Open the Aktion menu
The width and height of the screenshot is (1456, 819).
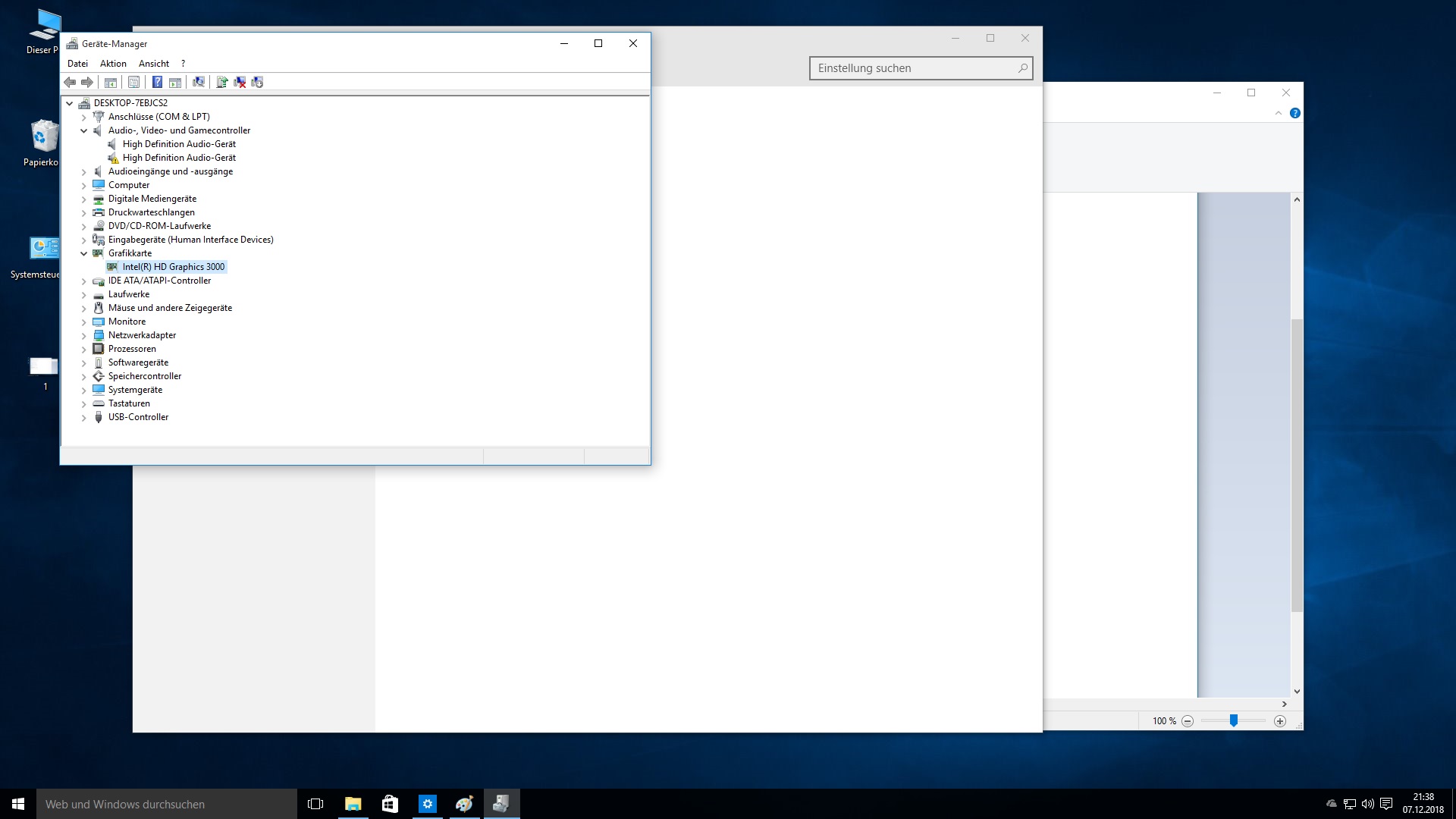(x=113, y=64)
